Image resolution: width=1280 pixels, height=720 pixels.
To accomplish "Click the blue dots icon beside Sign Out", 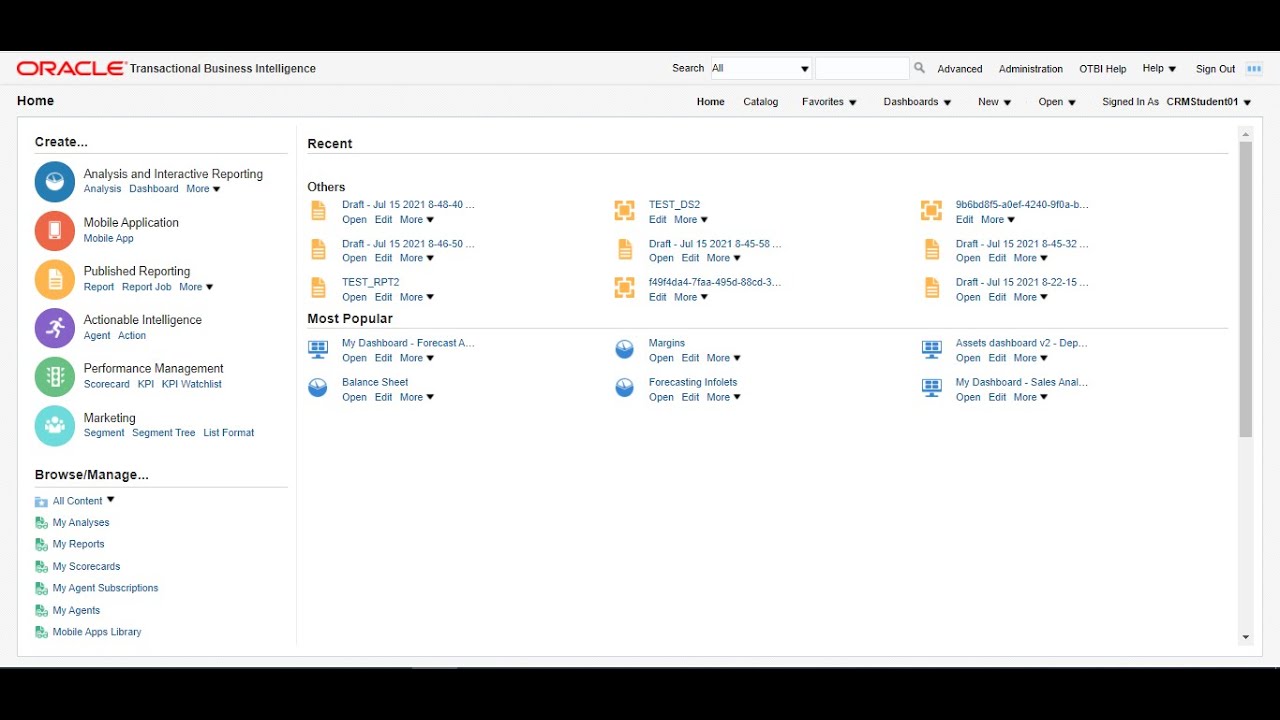I will pyautogui.click(x=1254, y=69).
